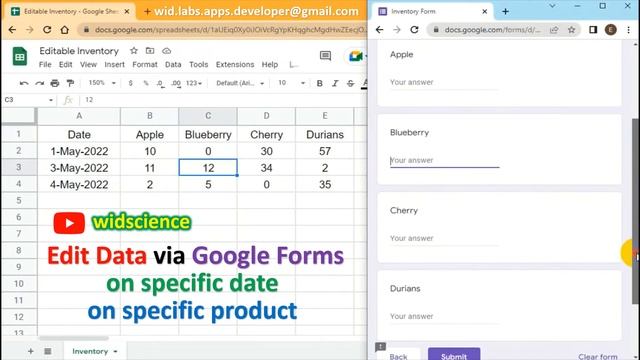Open the Help menu
Screen dimensions: 640x360
[x=269, y=64]
